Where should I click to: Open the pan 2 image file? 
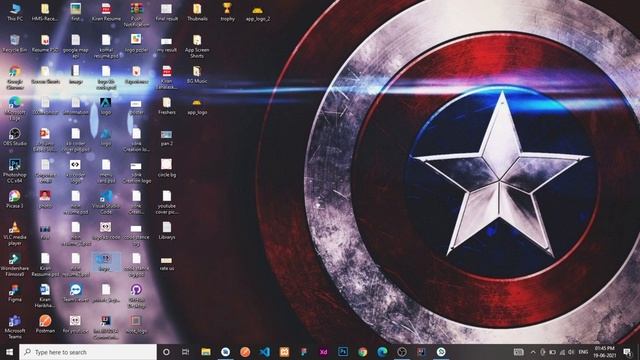tap(167, 137)
